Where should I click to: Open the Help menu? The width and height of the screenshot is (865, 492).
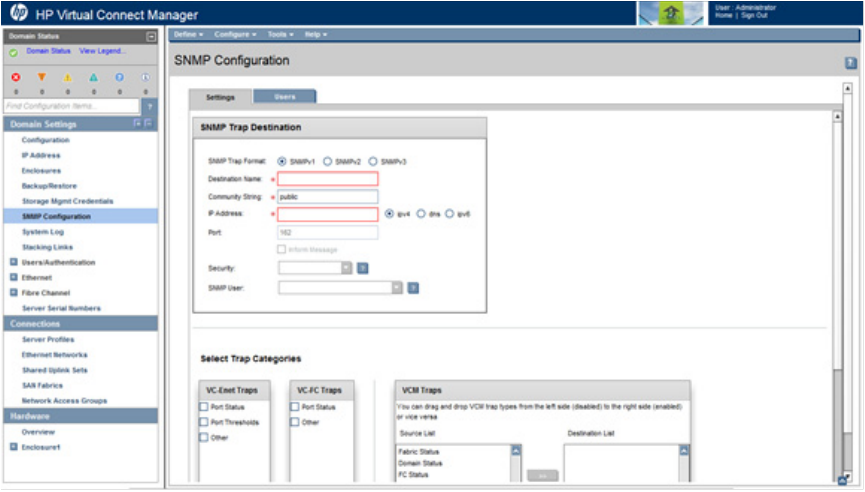pos(316,34)
